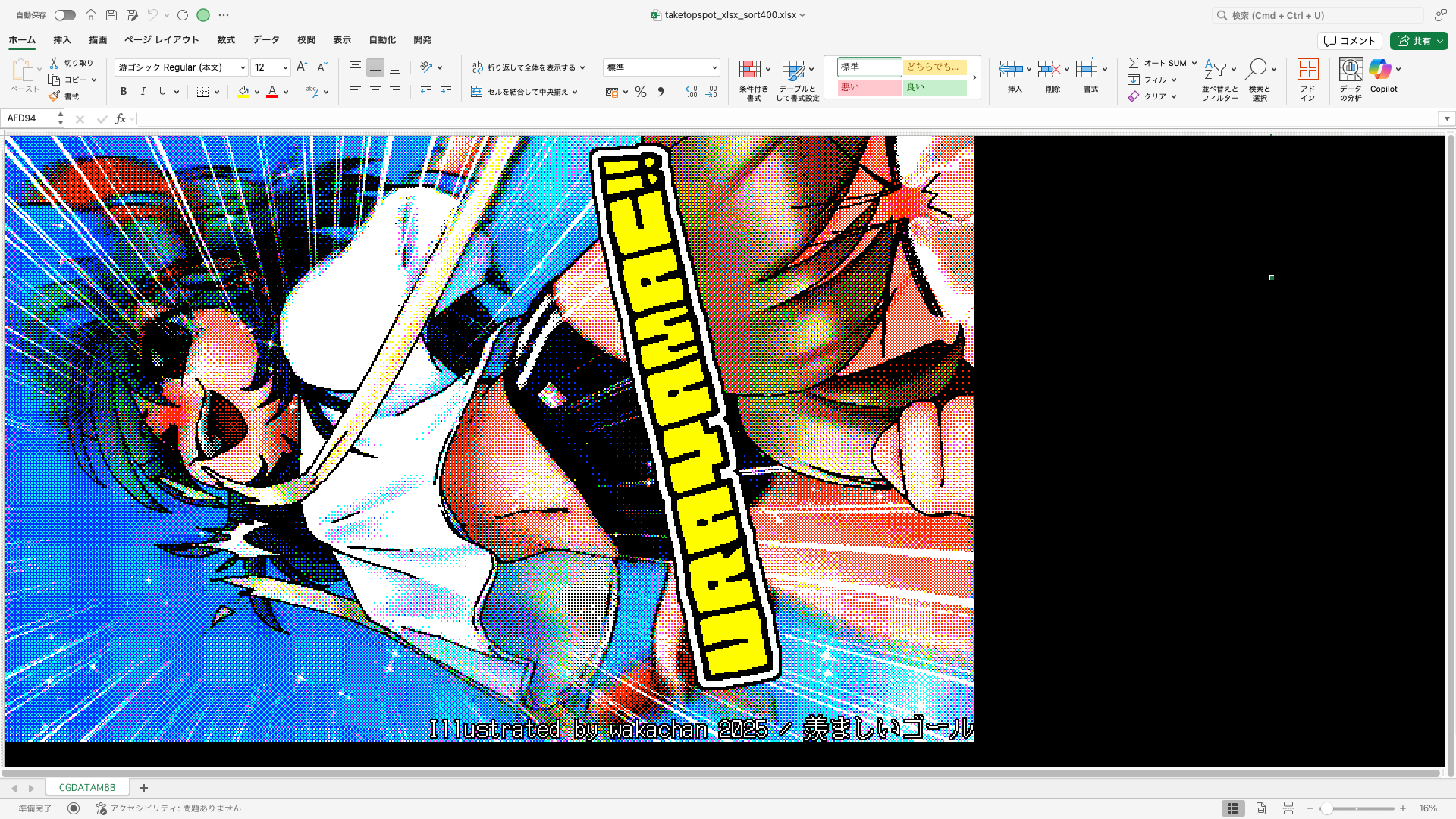The width and height of the screenshot is (1456, 819).
Task: Click the increase font size icon
Action: coord(302,67)
